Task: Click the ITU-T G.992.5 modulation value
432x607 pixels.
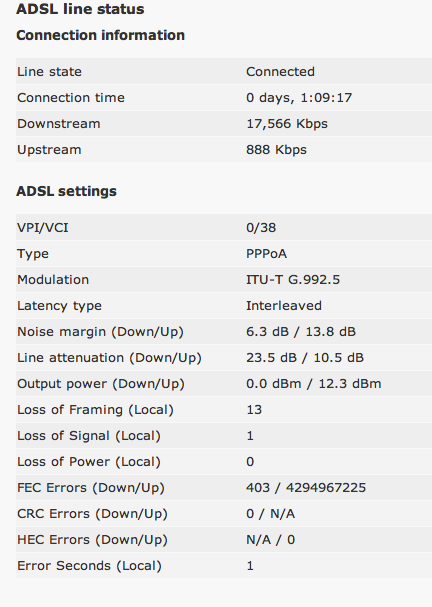Action: pos(293,279)
